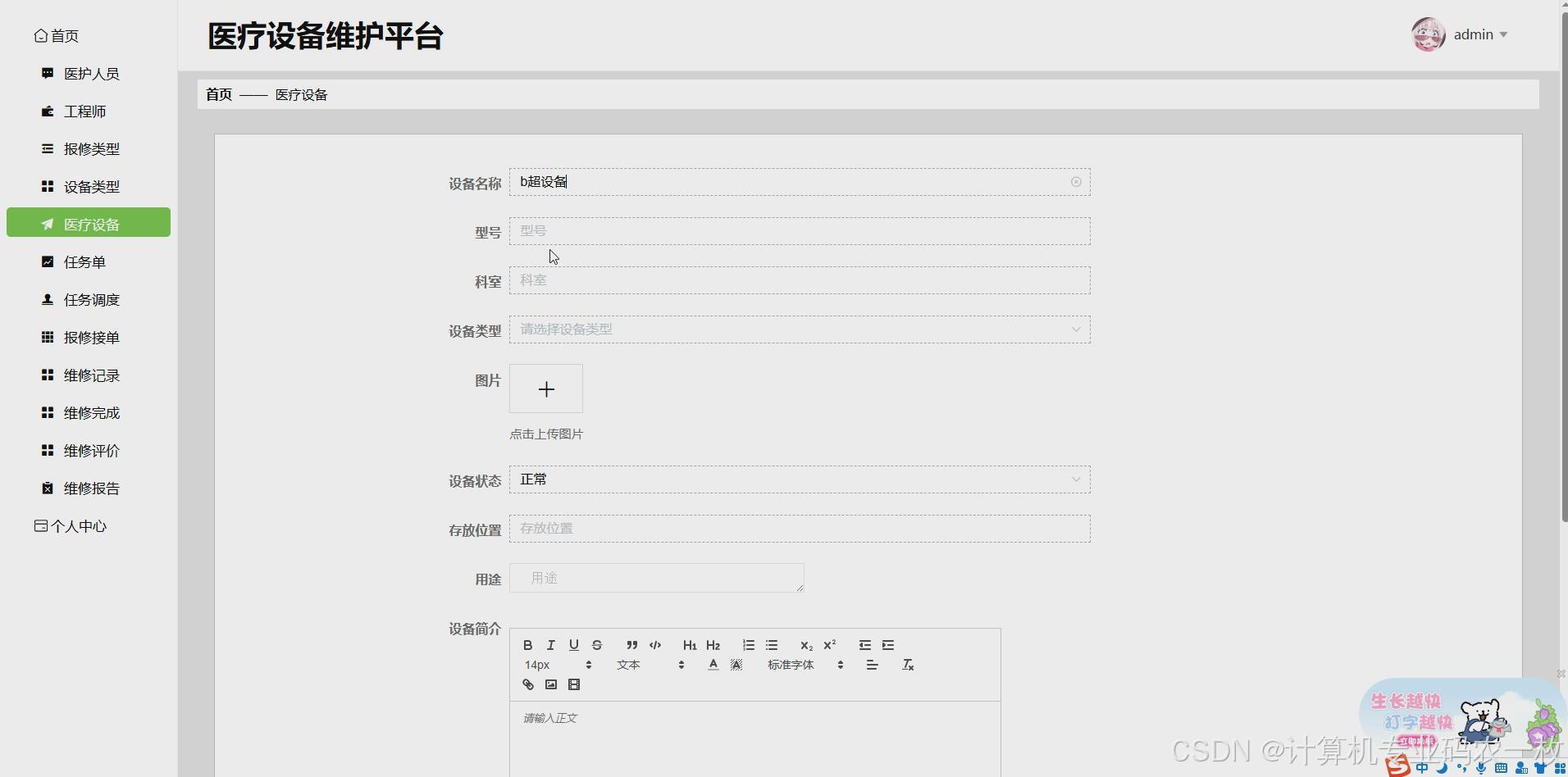Apply subscript formatting
The width and height of the screenshot is (1568, 777).
(806, 645)
